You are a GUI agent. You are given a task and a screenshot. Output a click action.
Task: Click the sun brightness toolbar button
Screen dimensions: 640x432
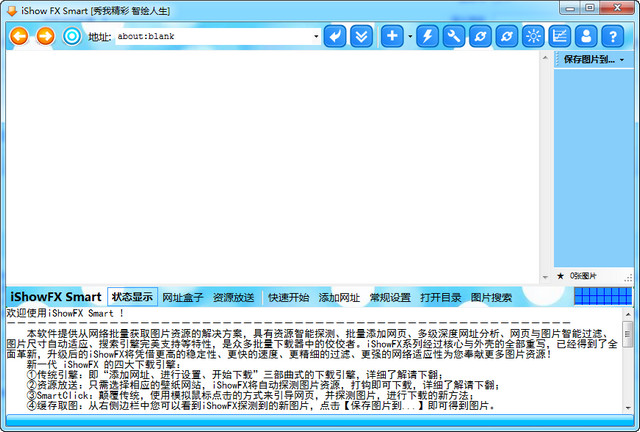coord(533,36)
